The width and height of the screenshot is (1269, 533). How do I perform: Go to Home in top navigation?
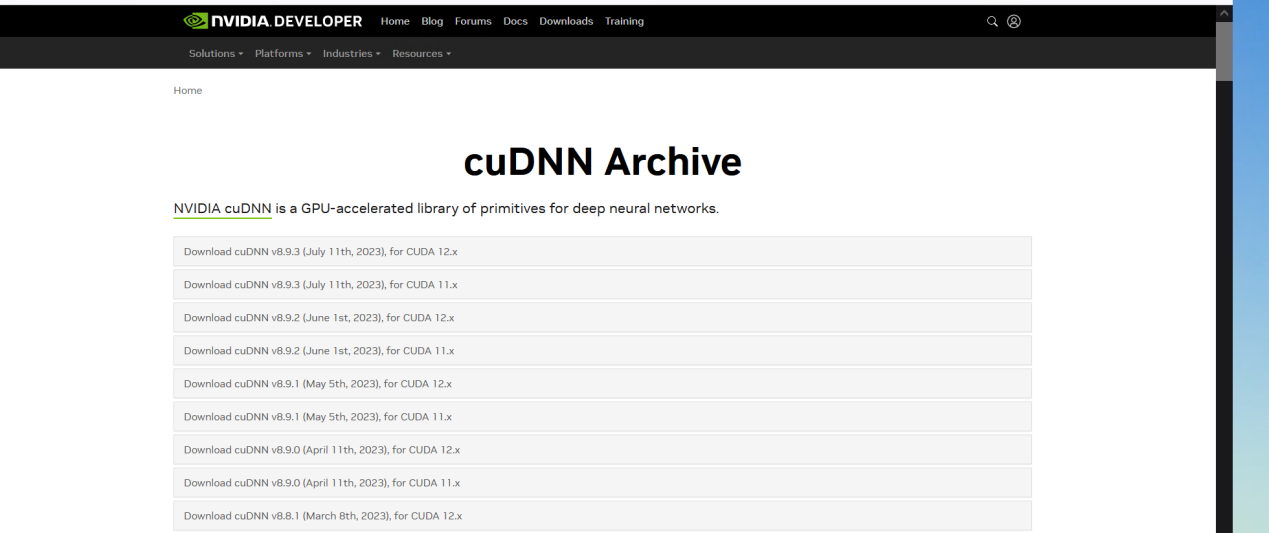(x=395, y=21)
